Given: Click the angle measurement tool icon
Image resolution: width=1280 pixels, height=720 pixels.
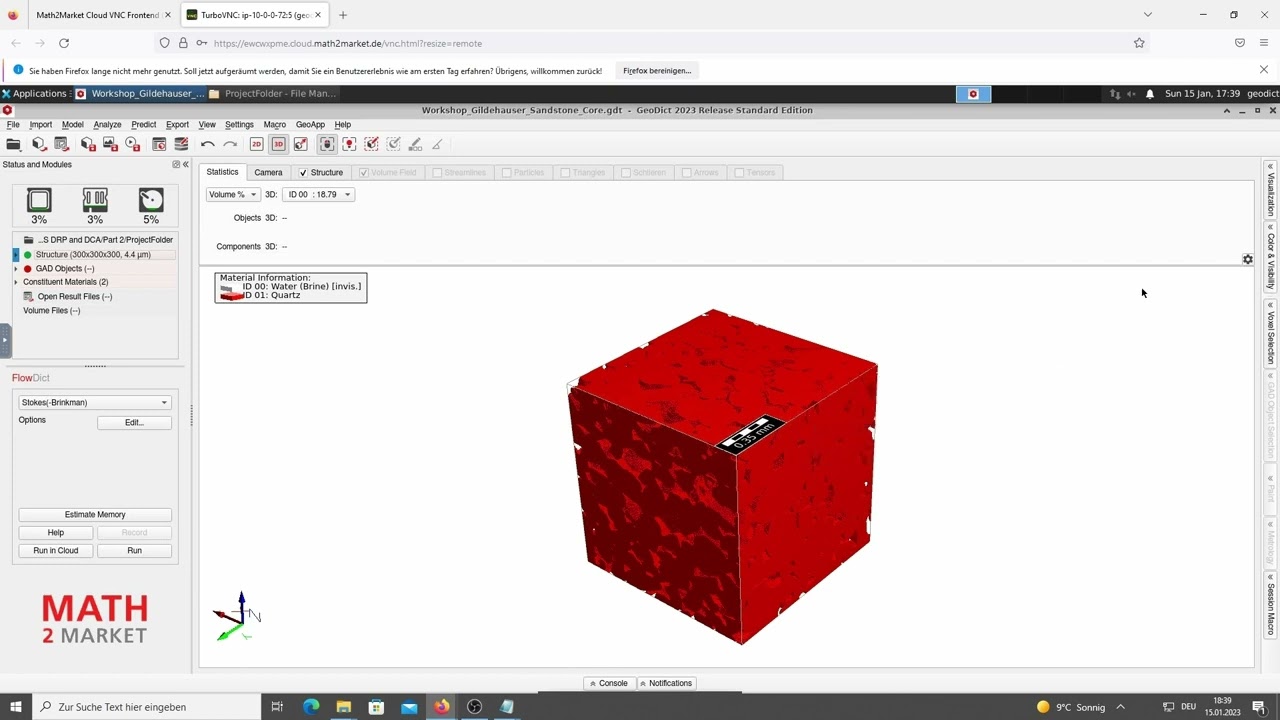Looking at the screenshot, I should point(437,144).
